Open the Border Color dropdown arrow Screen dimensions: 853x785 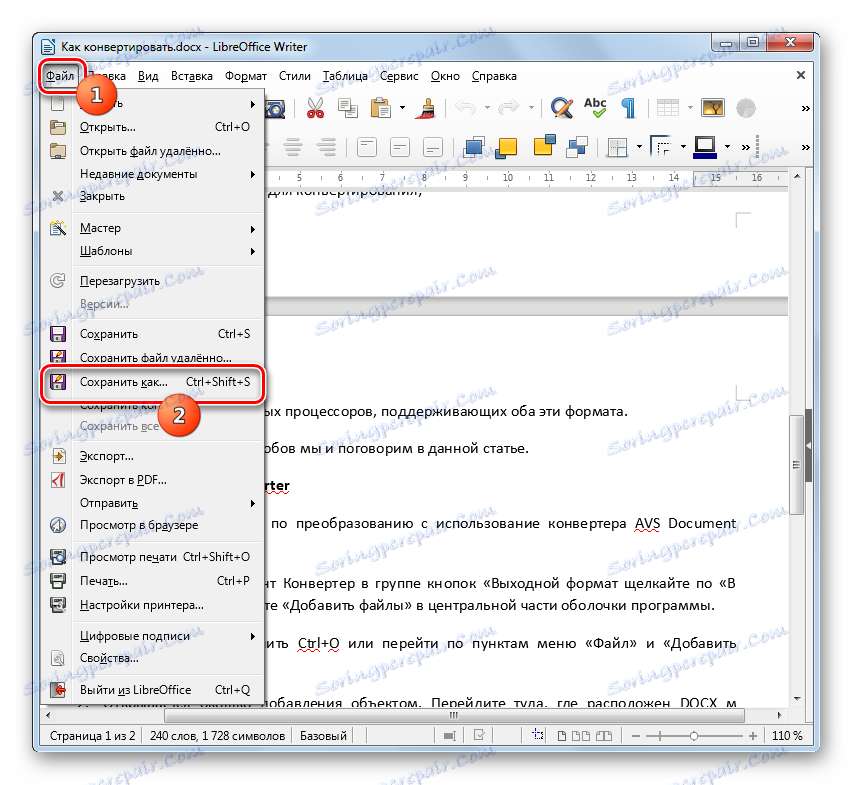click(727, 146)
